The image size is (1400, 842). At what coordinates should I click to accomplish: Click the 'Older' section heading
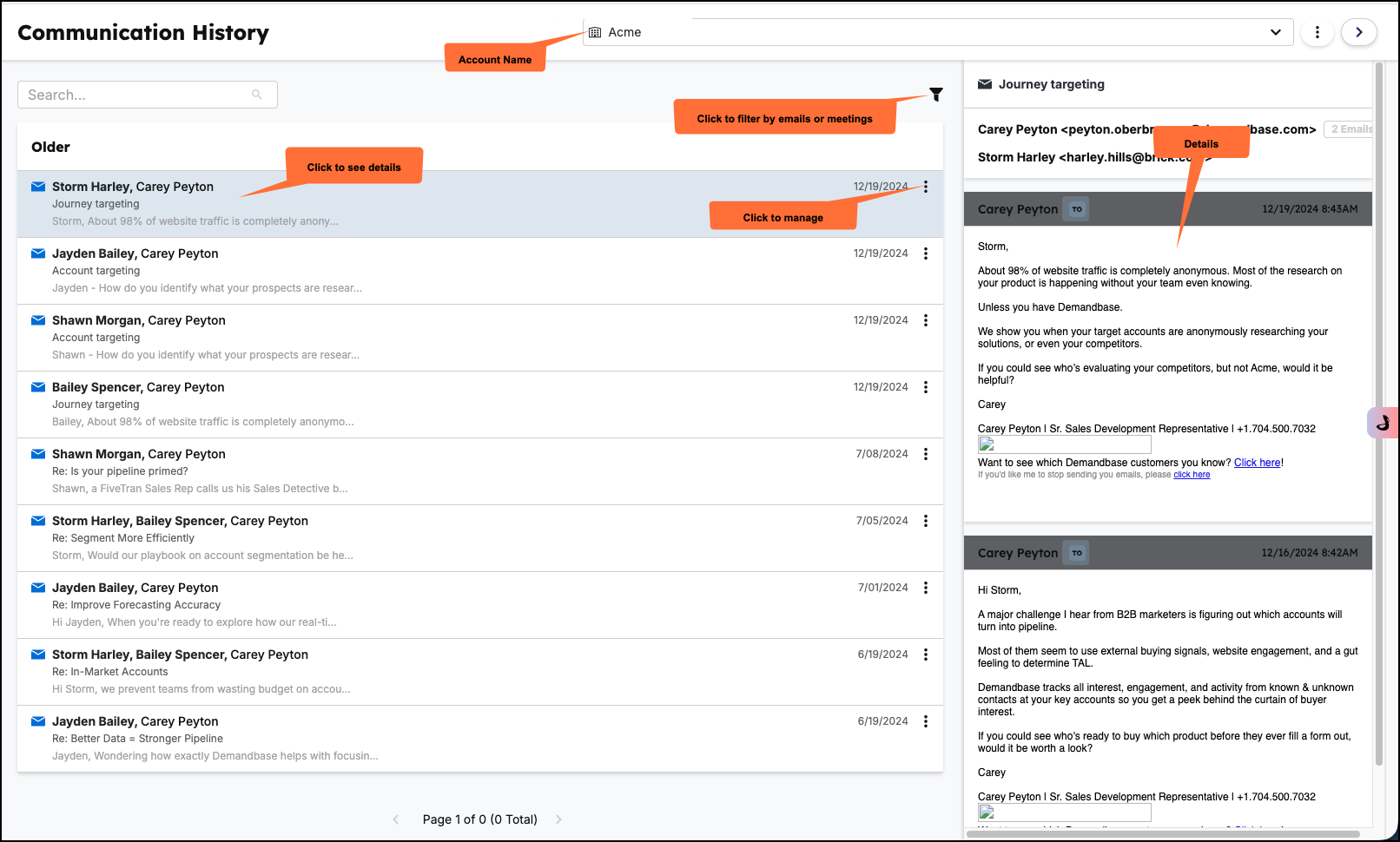(x=50, y=147)
